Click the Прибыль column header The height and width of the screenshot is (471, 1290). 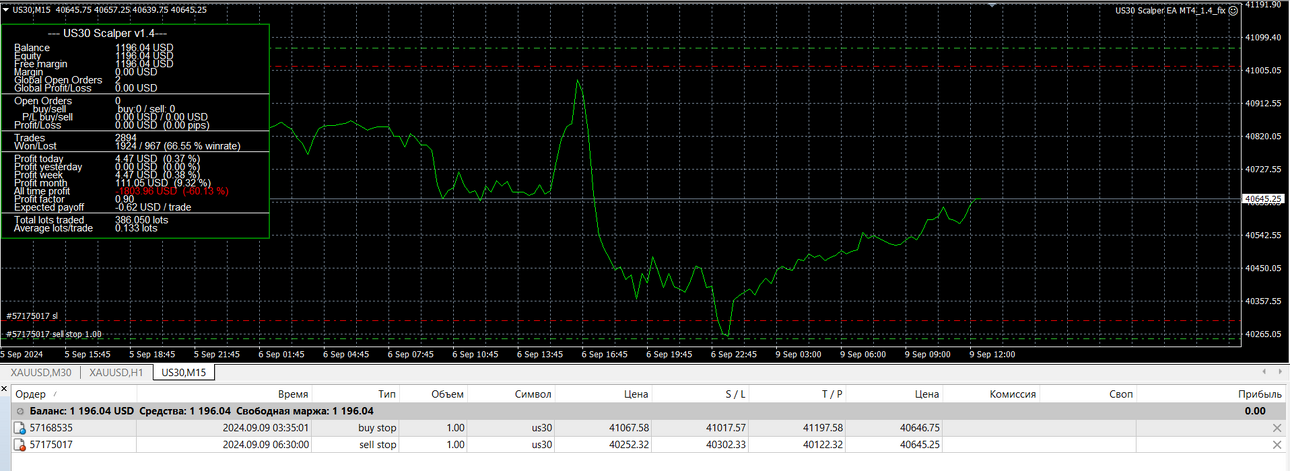coord(1260,394)
